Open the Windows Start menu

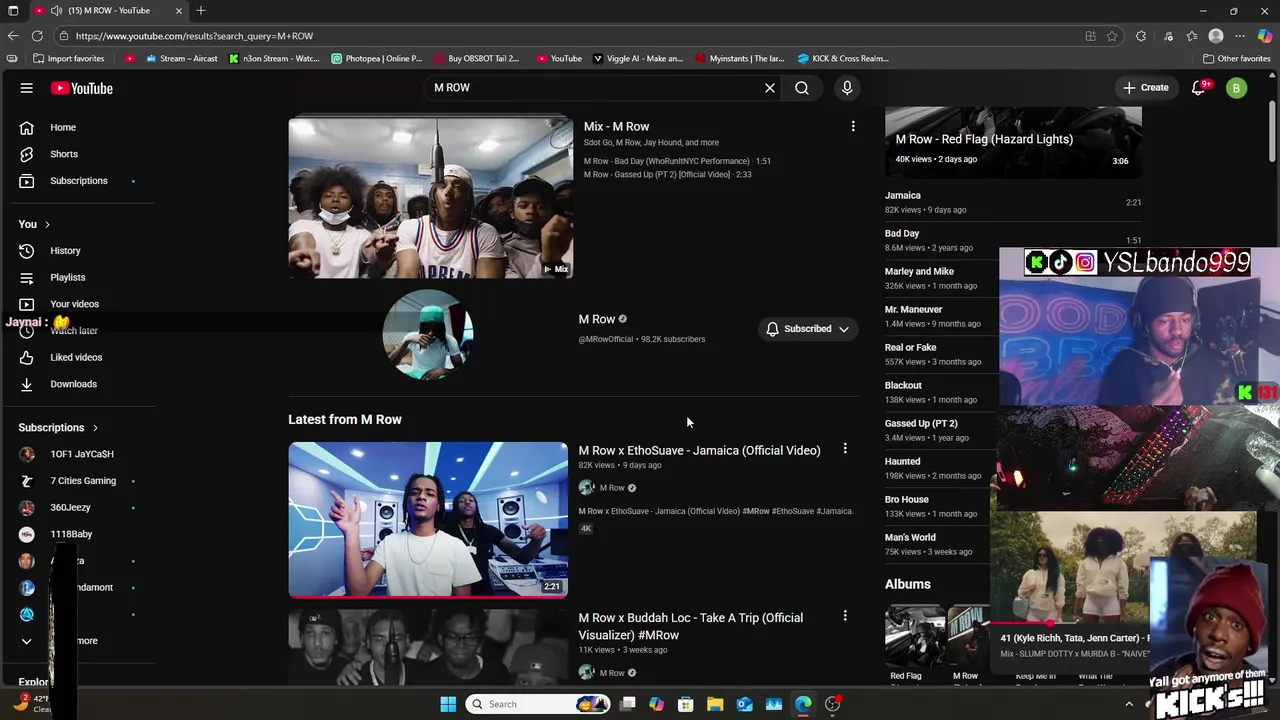[x=448, y=704]
